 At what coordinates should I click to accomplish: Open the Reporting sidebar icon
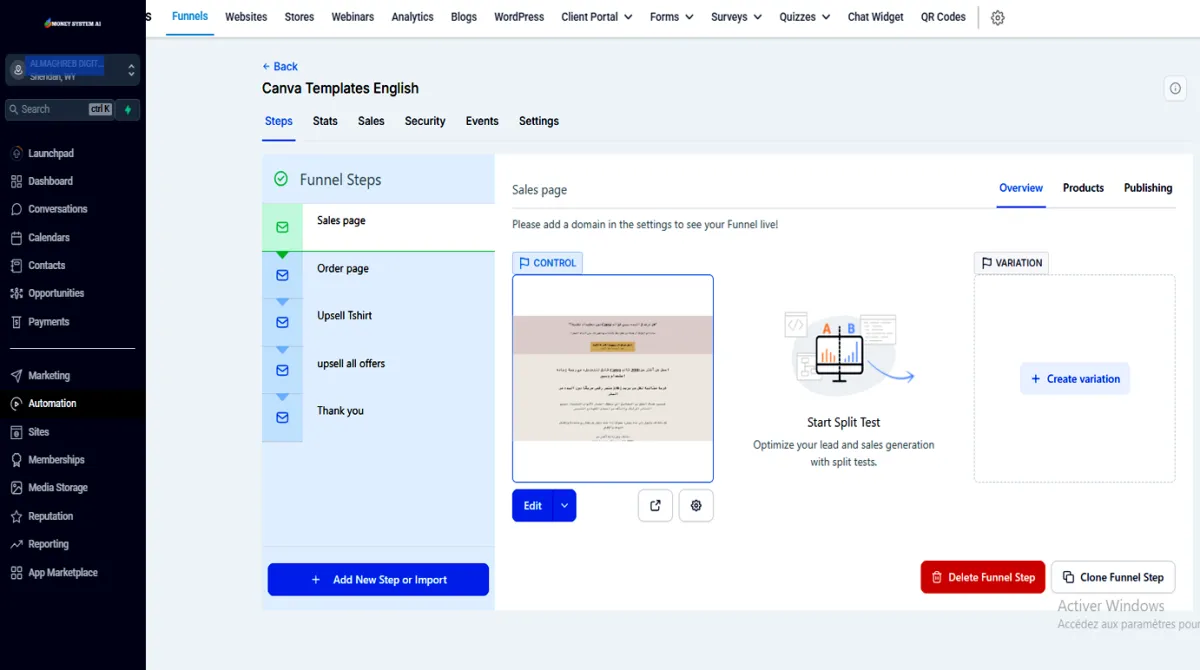coord(16,545)
